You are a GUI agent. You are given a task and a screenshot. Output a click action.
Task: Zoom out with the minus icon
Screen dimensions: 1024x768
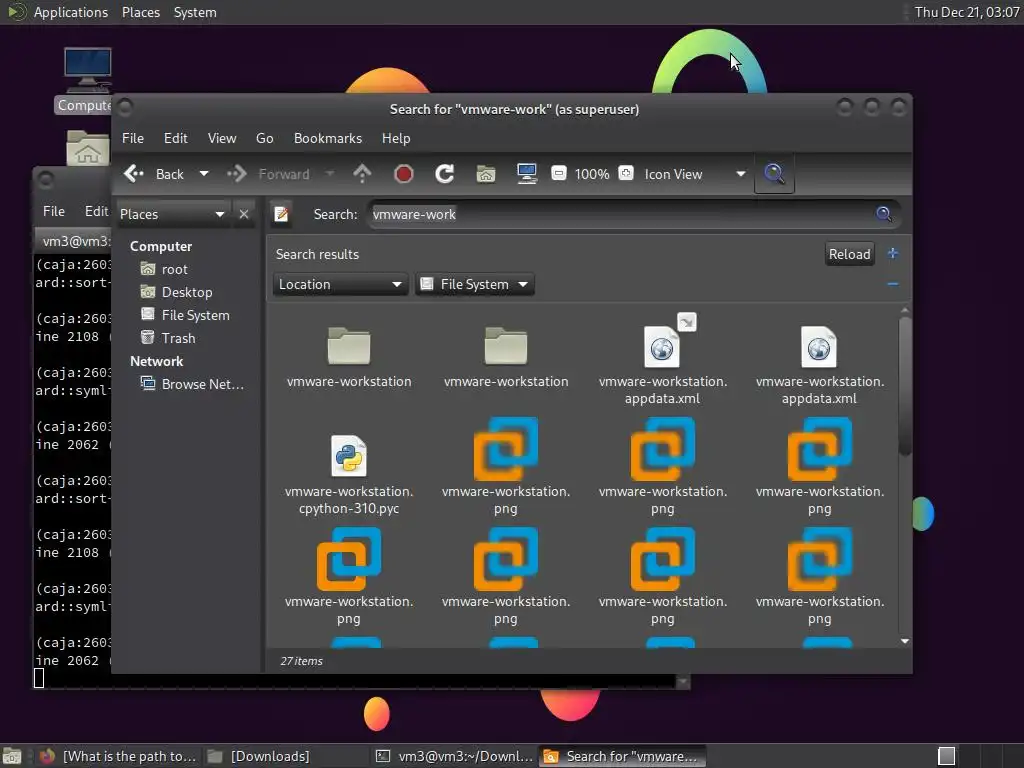coord(559,174)
